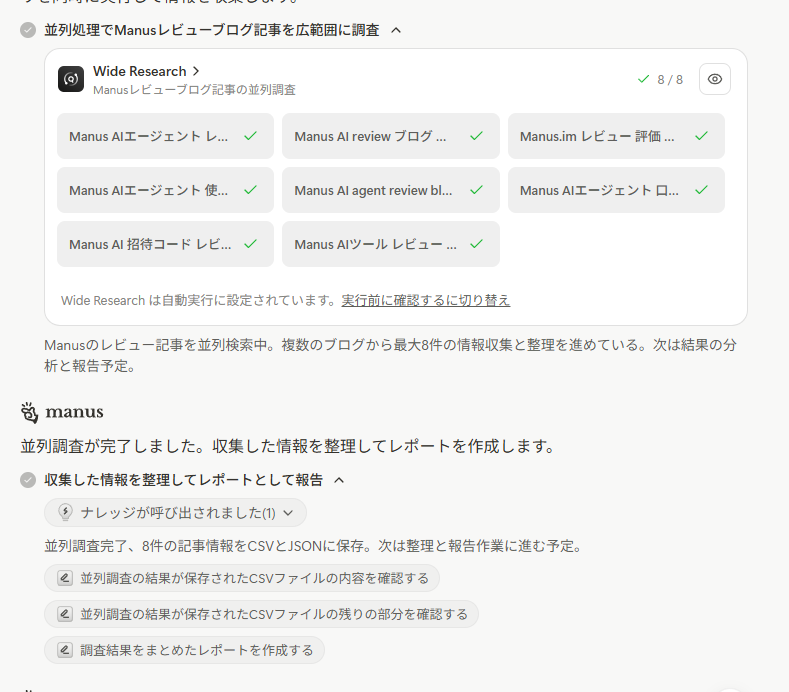Collapse the 収集した情報を整理してレポート section
Viewport: 789px width, 692px height.
339,480
